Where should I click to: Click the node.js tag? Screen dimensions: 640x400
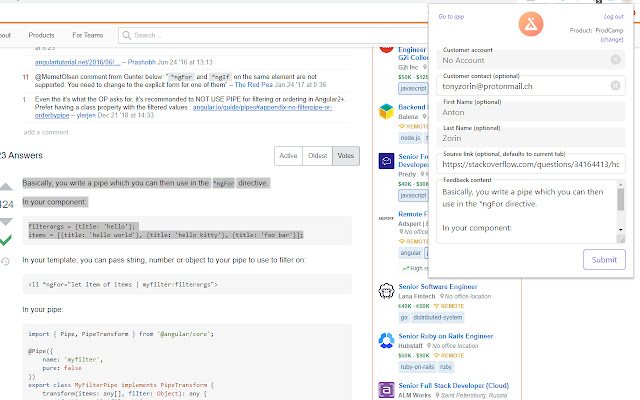pos(410,138)
